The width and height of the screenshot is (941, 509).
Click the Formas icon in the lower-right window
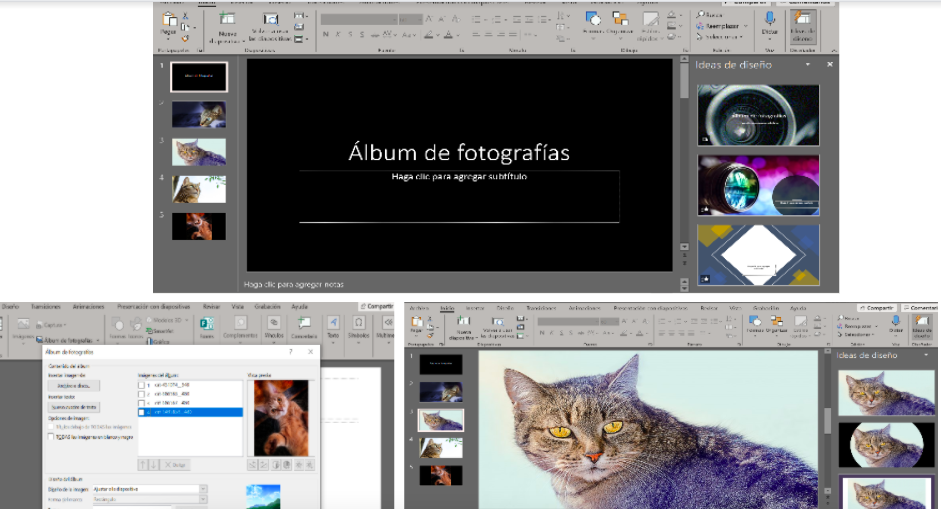tap(755, 322)
